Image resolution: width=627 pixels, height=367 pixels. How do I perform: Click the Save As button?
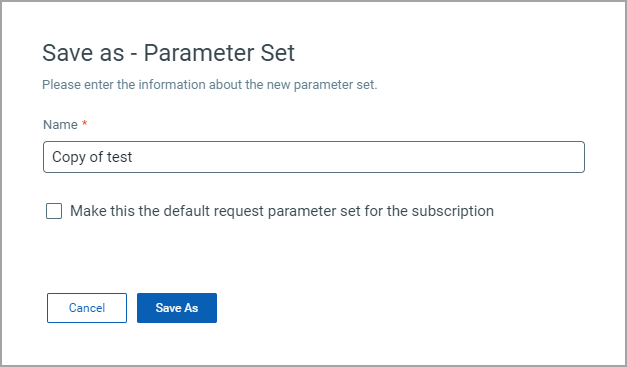pos(177,308)
